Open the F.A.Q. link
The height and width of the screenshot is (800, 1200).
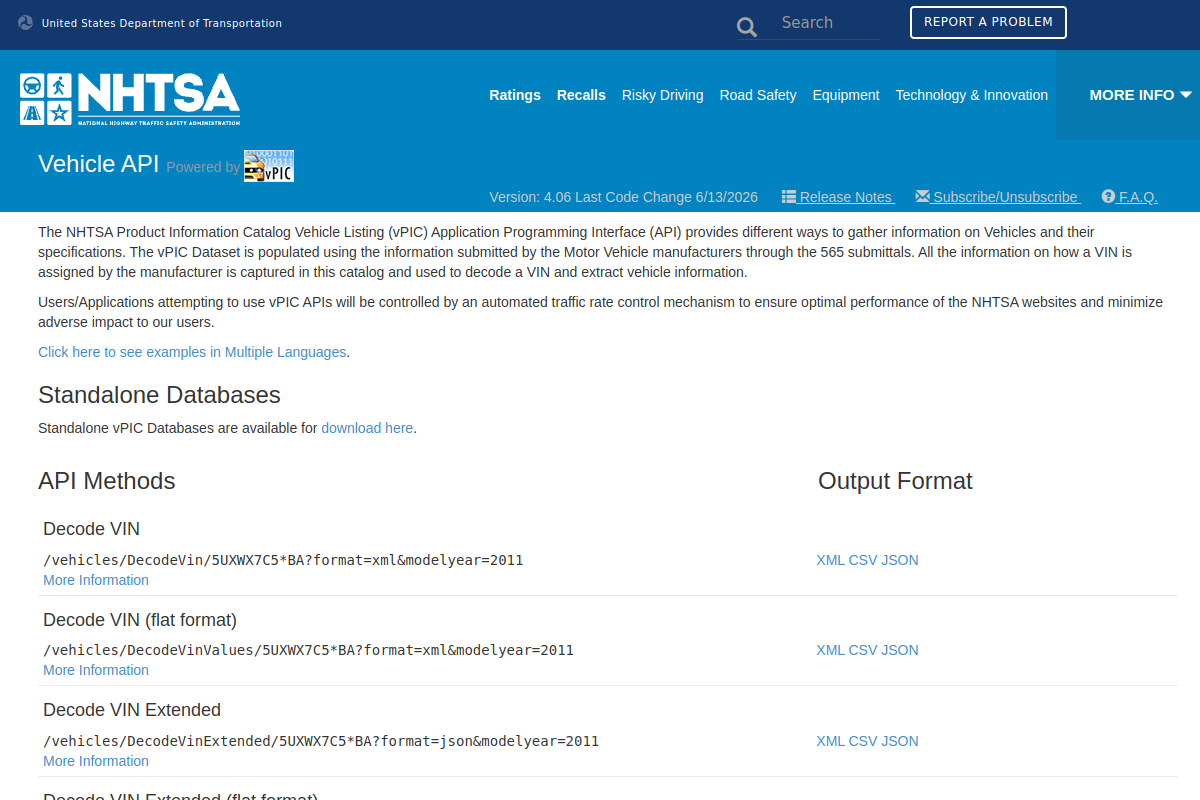(x=1138, y=197)
